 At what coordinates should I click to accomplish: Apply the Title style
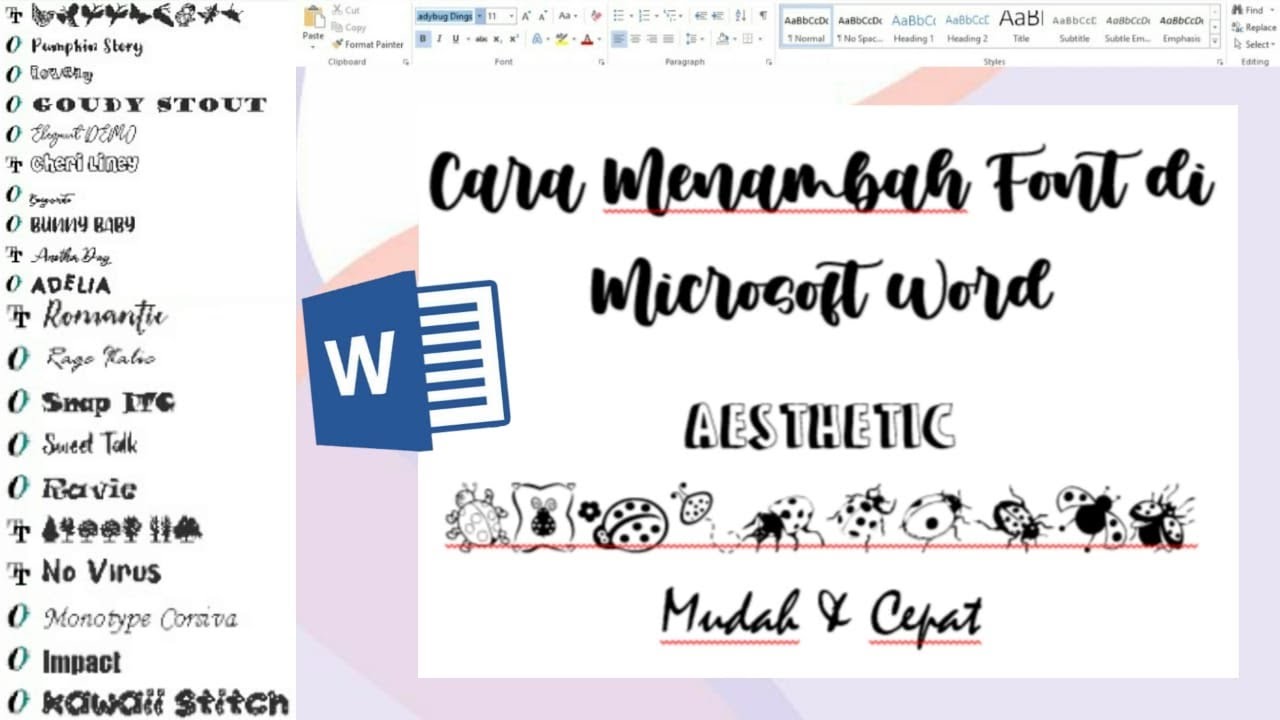(x=1021, y=26)
